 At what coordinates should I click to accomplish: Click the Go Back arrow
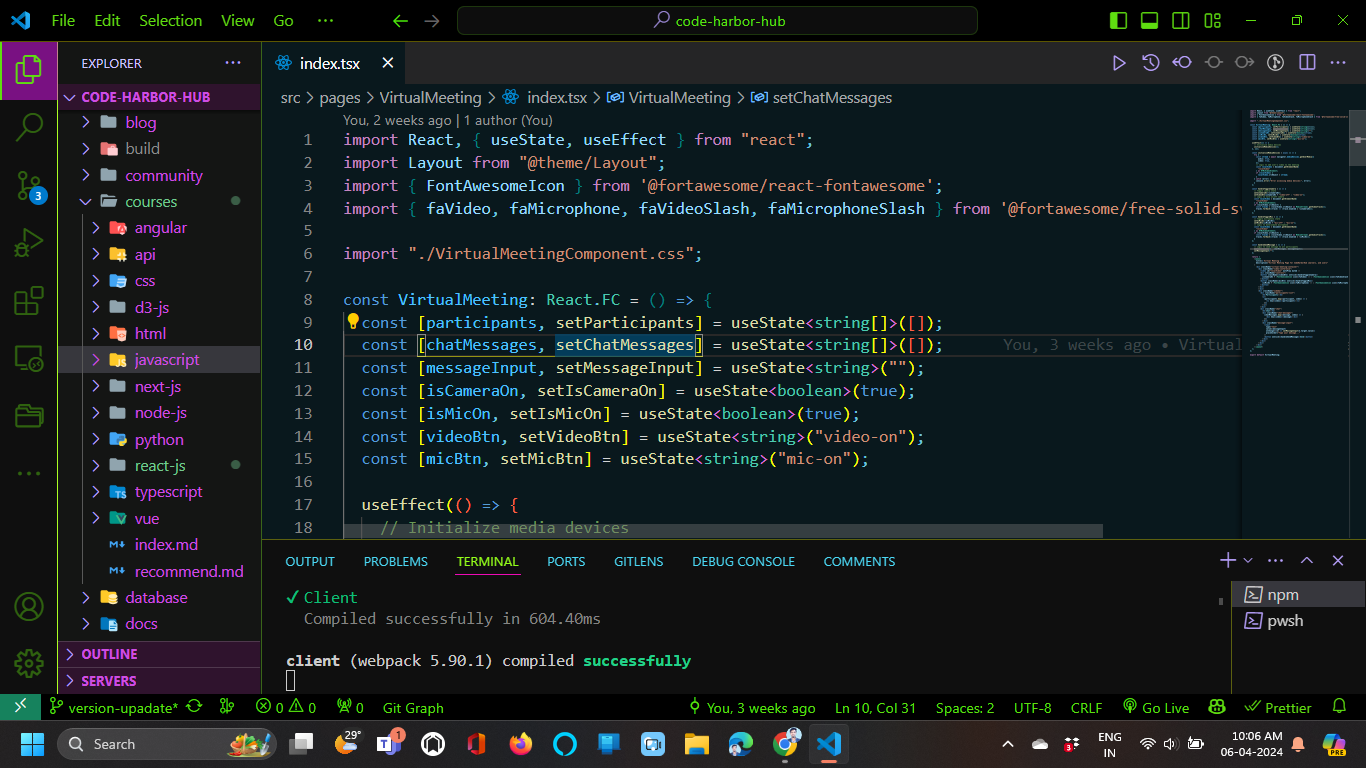400,20
